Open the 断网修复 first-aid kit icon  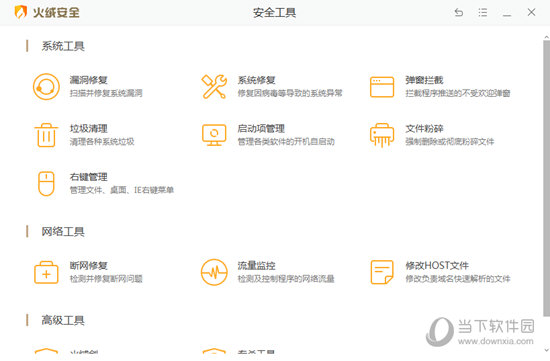tap(46, 272)
